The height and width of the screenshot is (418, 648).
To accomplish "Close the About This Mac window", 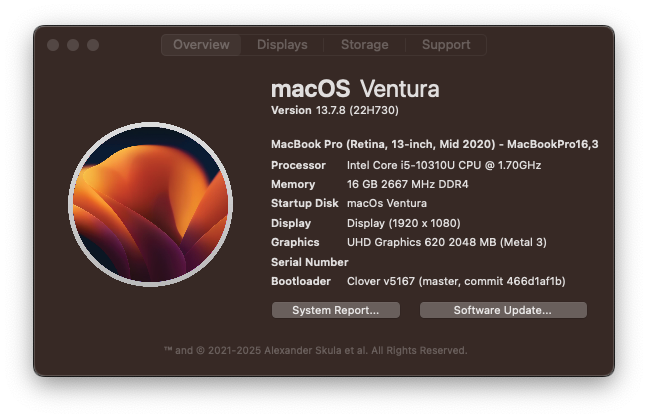I will pos(53,45).
